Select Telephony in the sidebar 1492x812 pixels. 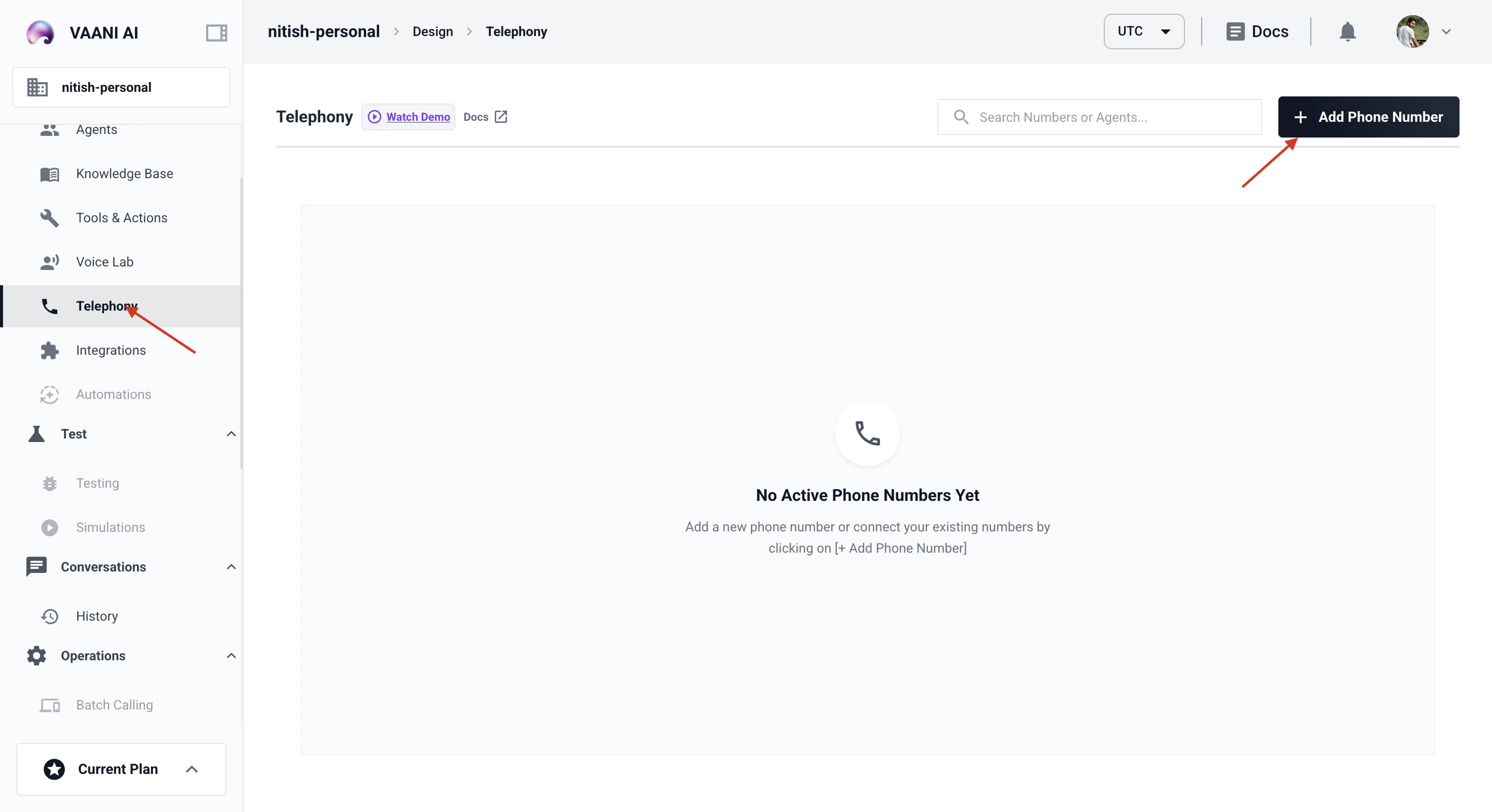click(107, 306)
